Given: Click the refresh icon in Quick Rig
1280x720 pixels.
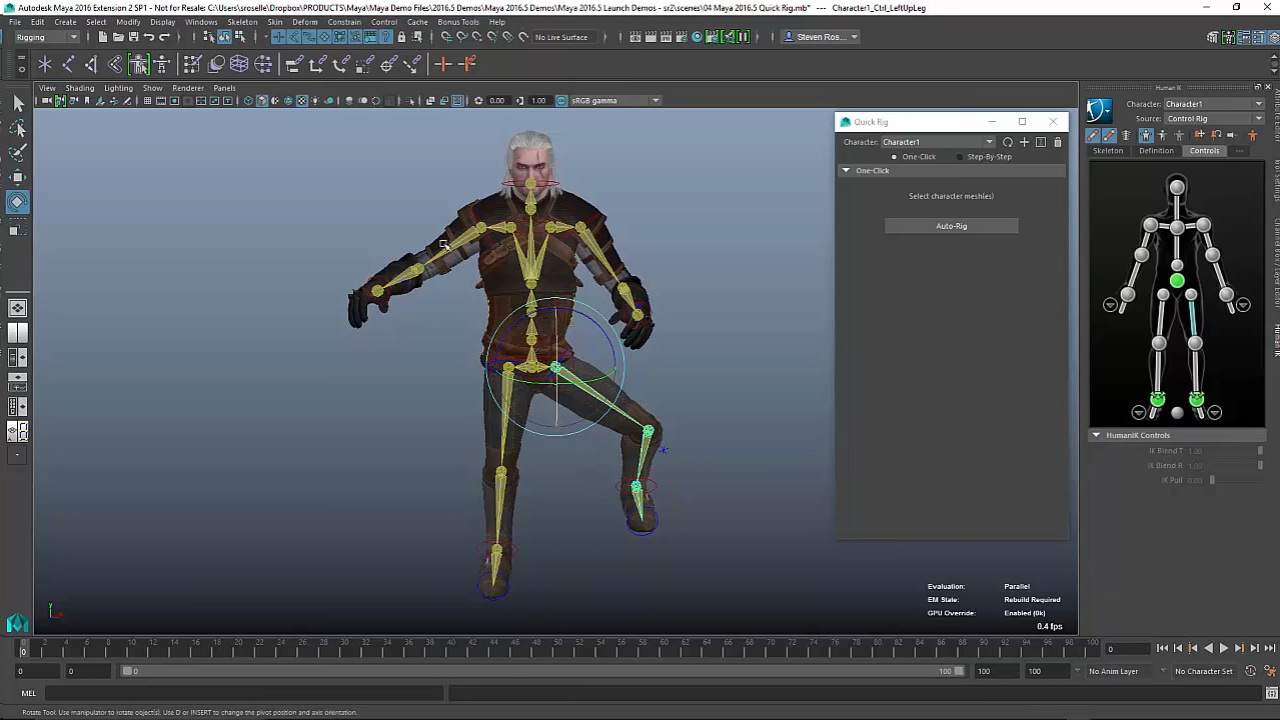Looking at the screenshot, I should pos(1008,142).
